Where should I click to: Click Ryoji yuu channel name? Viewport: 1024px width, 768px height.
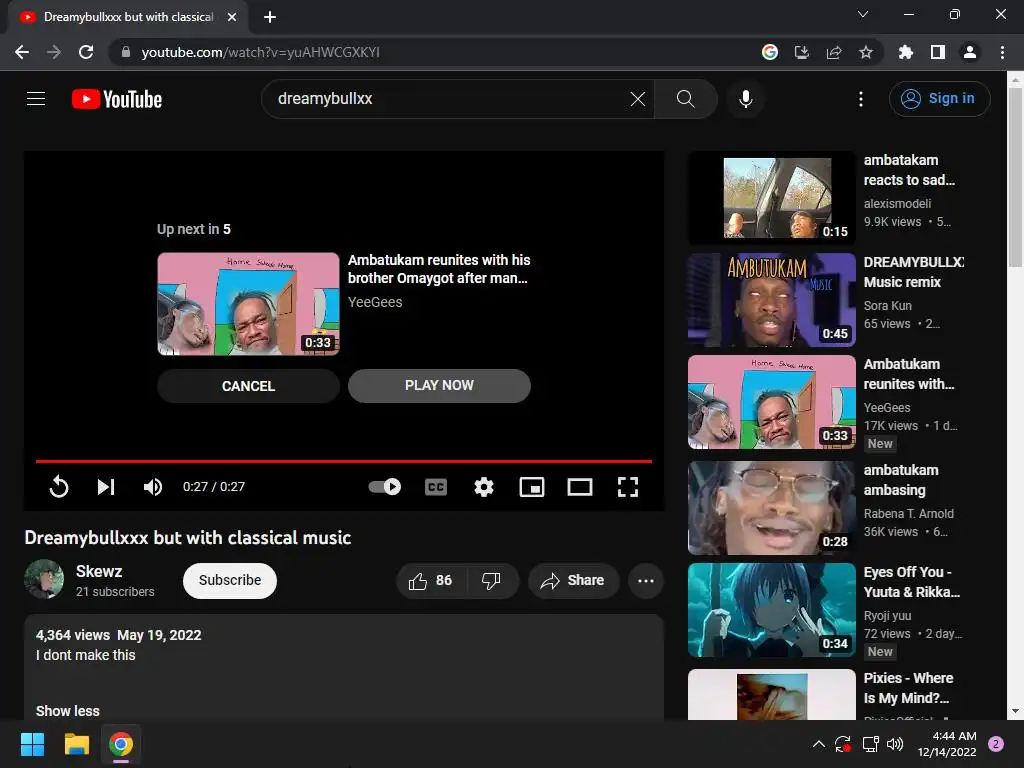[x=887, y=616]
